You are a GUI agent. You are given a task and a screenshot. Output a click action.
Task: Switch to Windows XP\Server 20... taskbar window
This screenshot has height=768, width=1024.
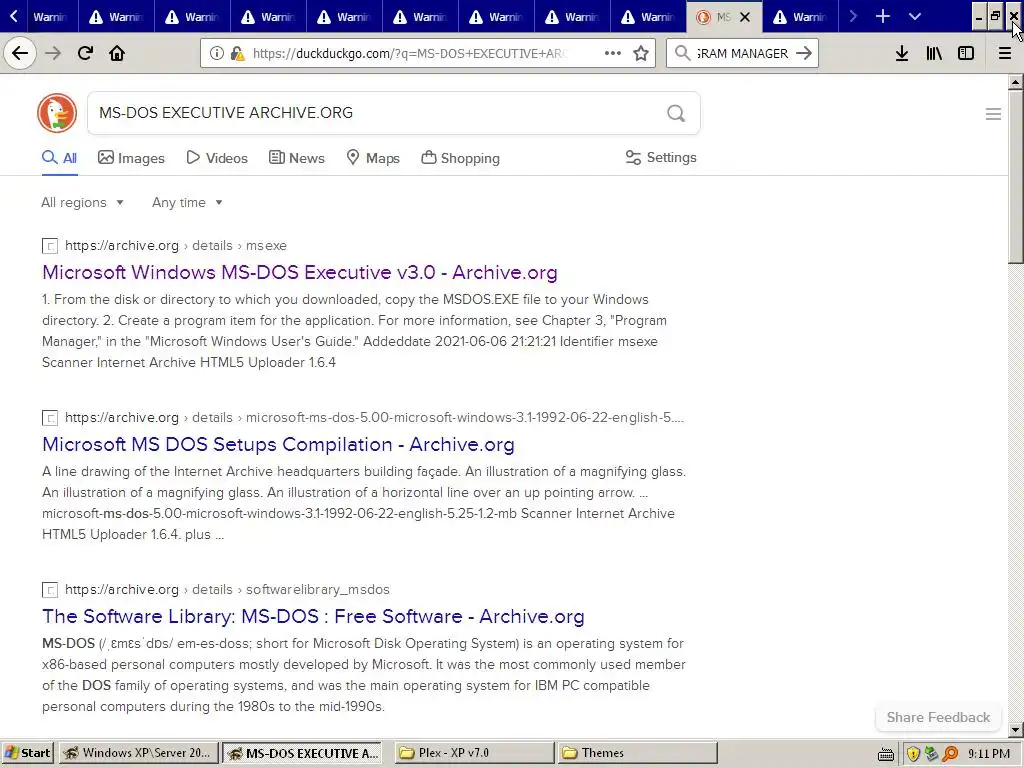[x=138, y=753]
